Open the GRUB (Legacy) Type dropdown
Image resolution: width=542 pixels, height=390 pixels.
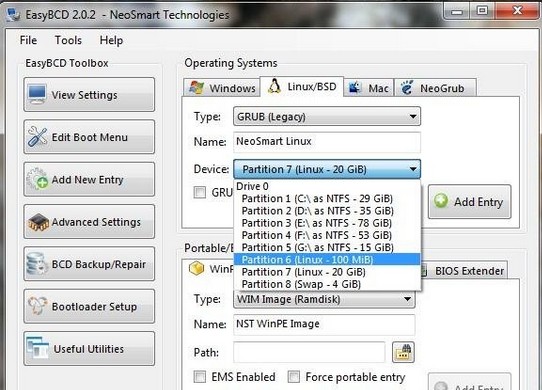(327, 117)
